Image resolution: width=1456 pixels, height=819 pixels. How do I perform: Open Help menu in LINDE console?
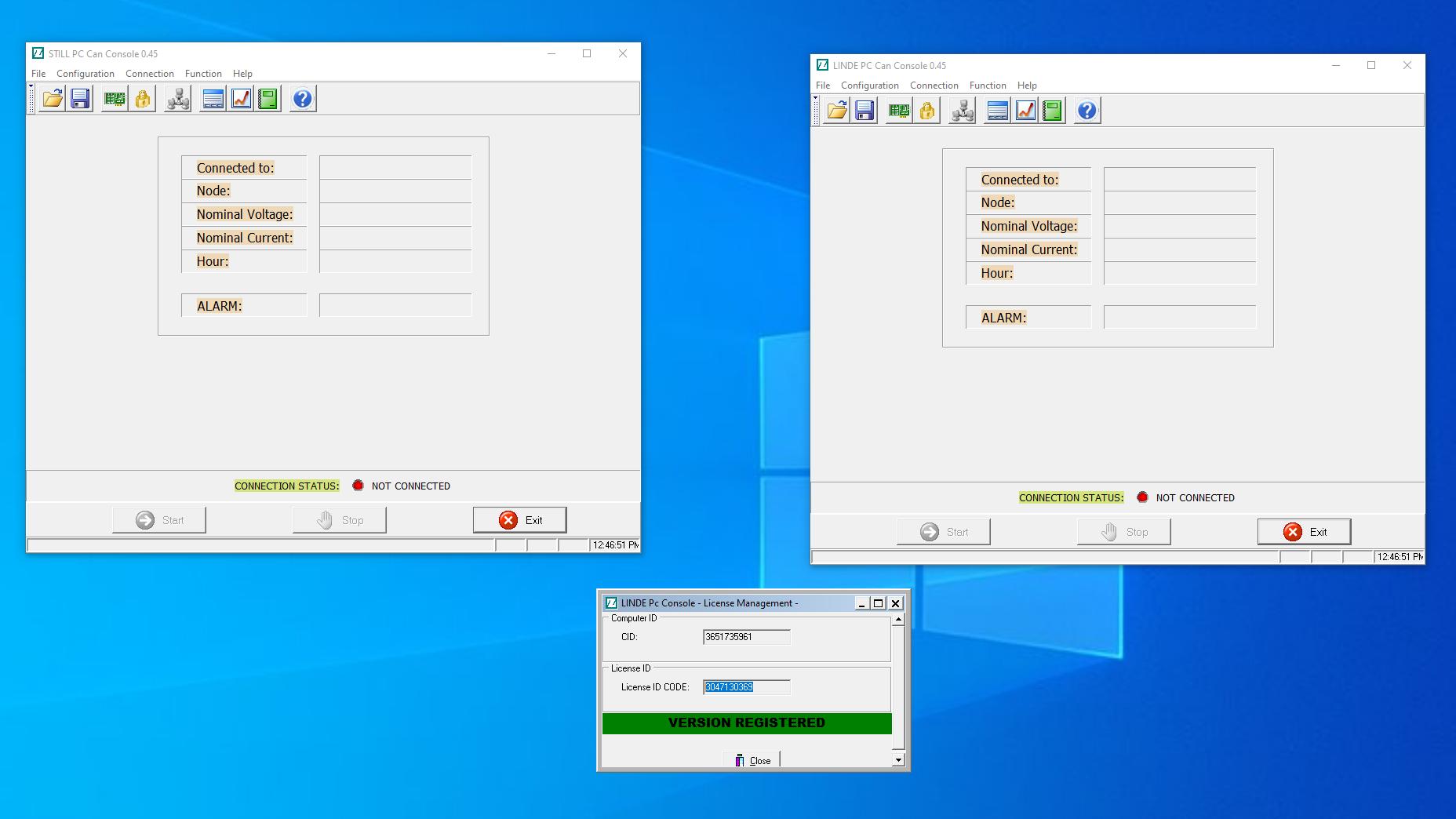click(x=1027, y=86)
